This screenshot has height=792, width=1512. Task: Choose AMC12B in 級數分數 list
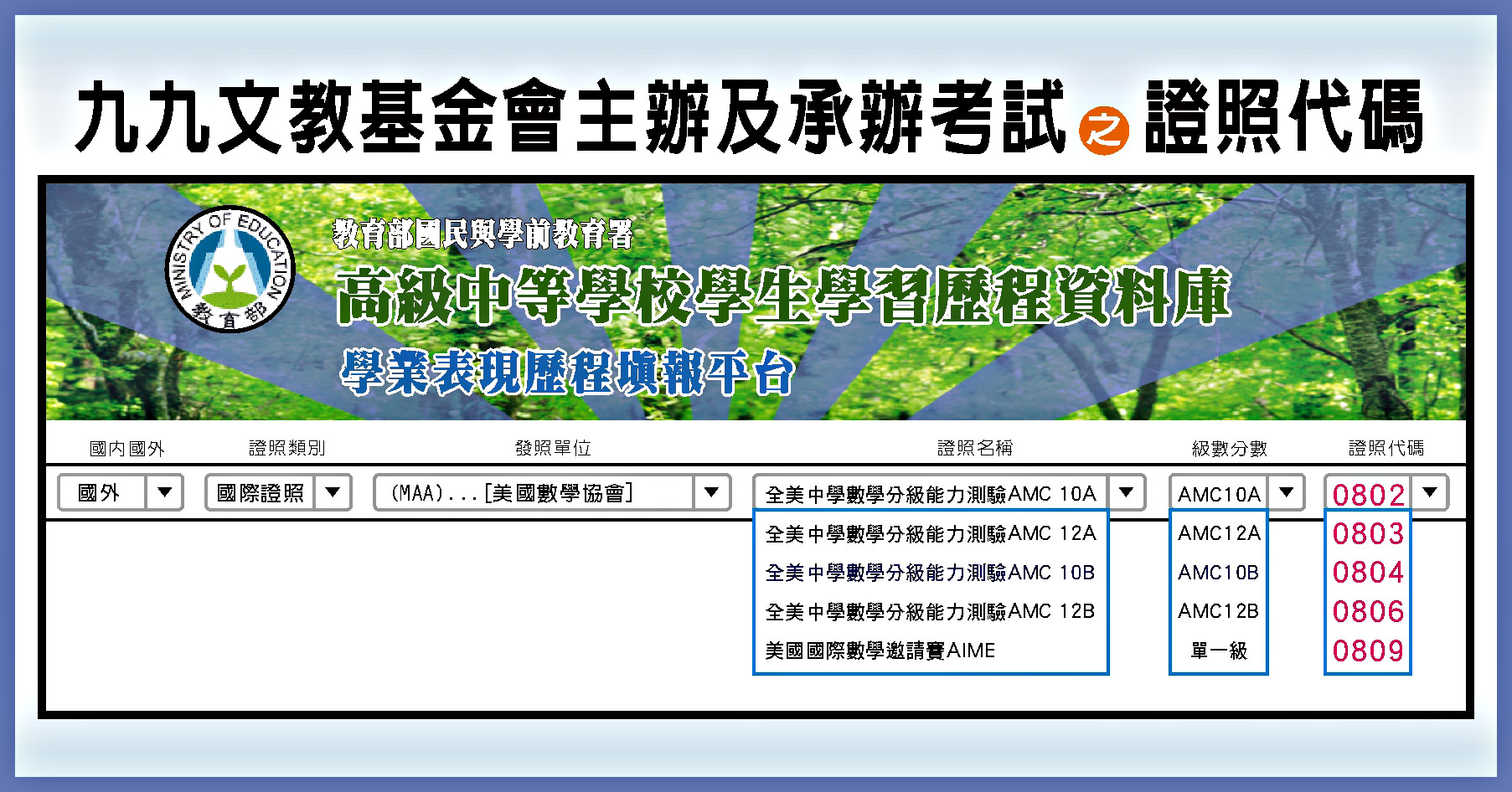click(1219, 611)
